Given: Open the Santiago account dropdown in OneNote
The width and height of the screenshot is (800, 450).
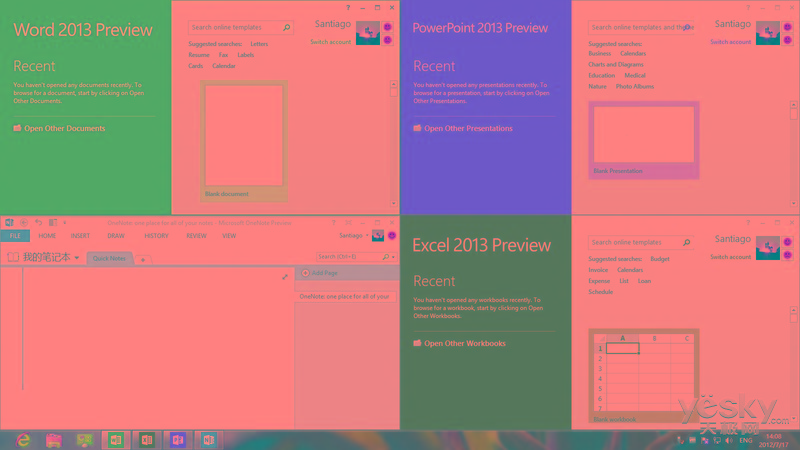Looking at the screenshot, I should click(x=367, y=236).
